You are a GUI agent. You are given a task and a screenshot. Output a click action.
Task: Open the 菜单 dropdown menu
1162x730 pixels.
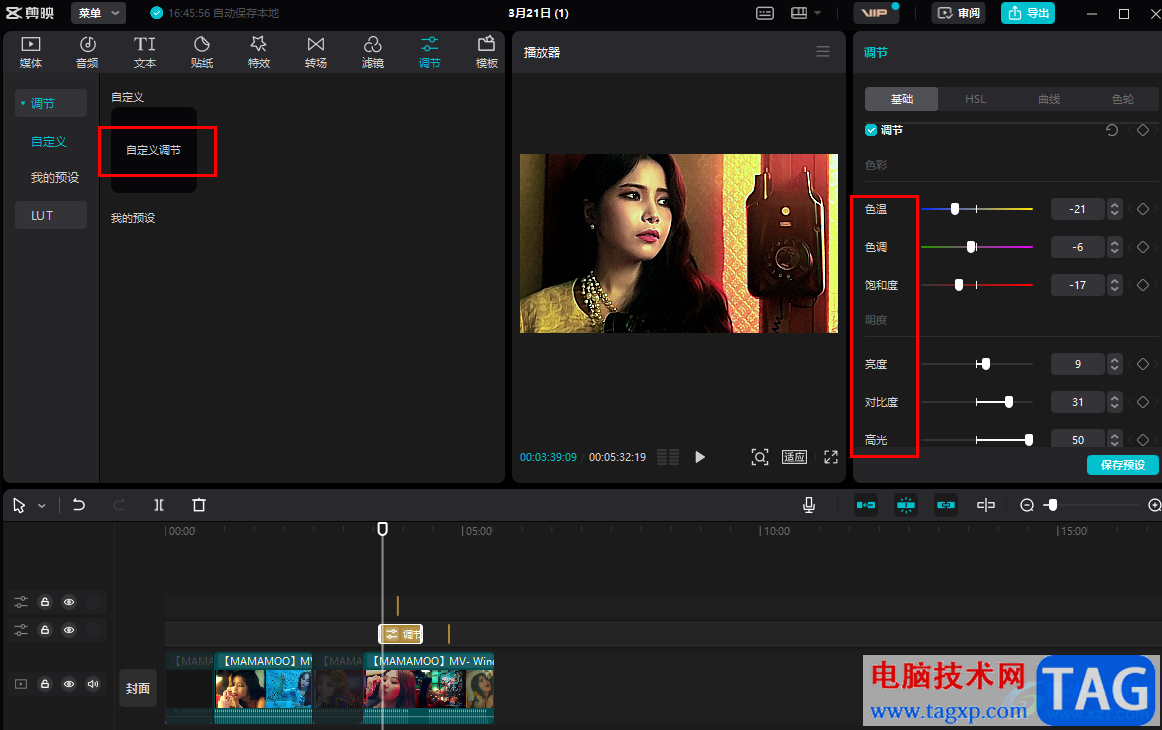(99, 13)
